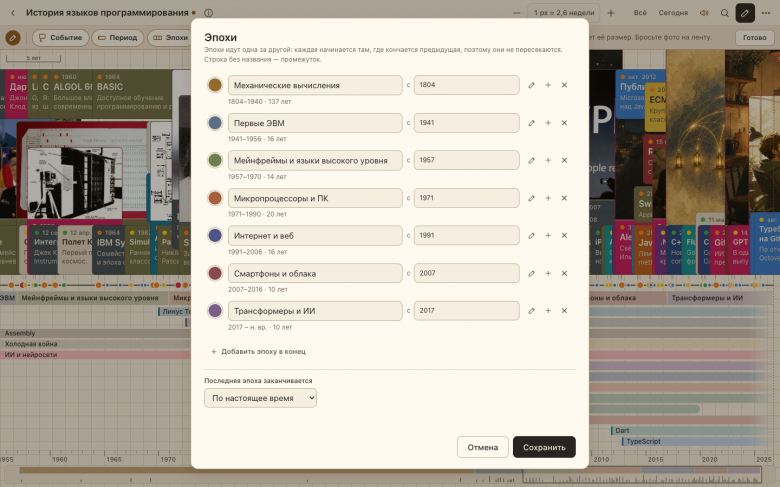
Task: Zoom out the timeline with minus icon
Action: tap(517, 13)
